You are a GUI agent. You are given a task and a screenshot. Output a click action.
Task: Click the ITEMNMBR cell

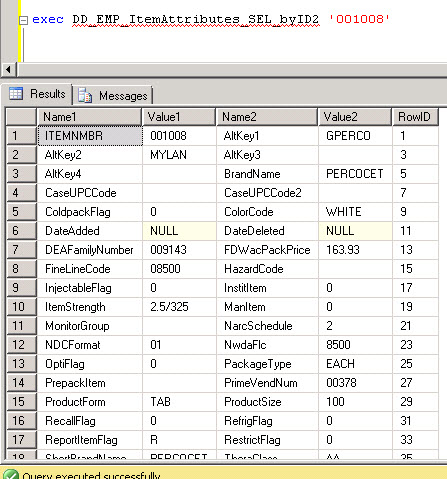coord(90,136)
